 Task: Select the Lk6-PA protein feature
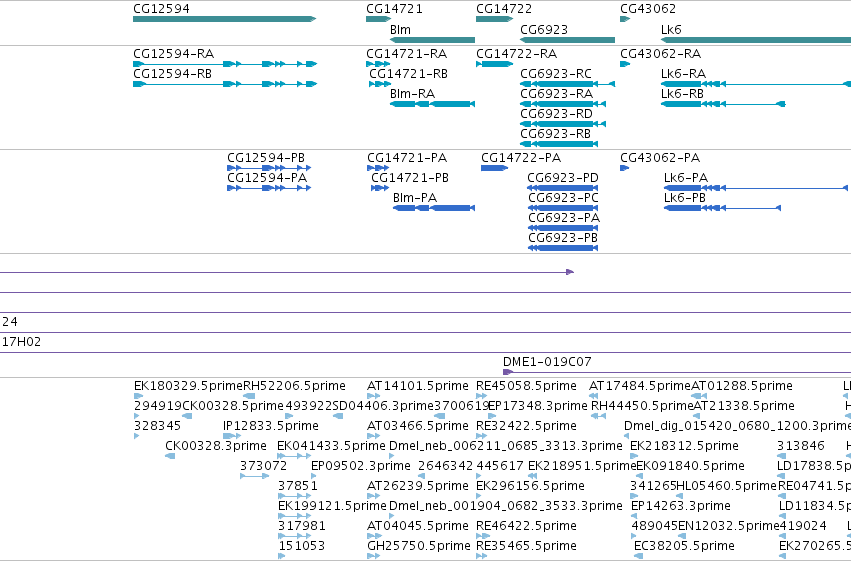click(x=756, y=188)
